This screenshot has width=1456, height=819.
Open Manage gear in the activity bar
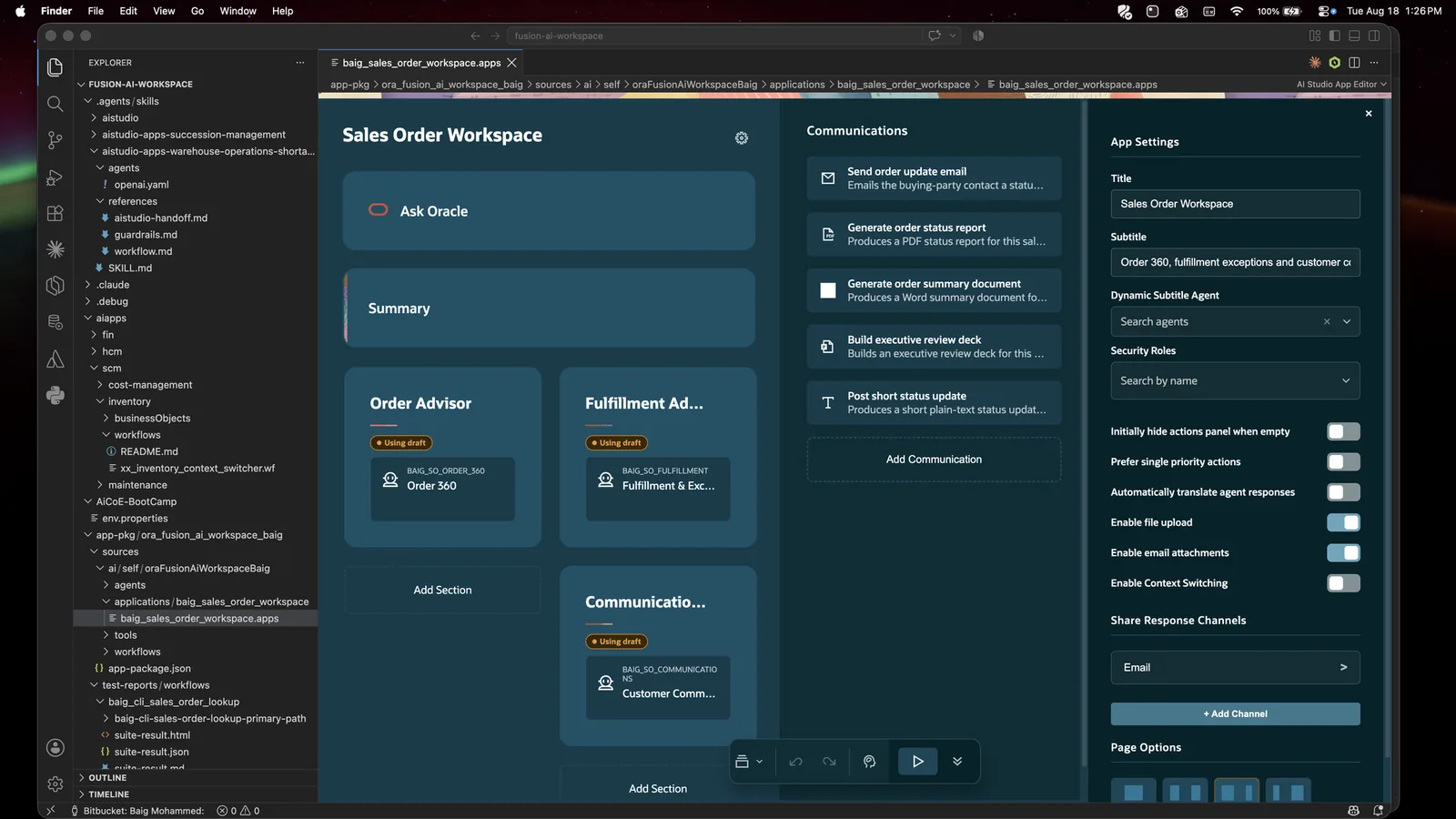coord(56,784)
